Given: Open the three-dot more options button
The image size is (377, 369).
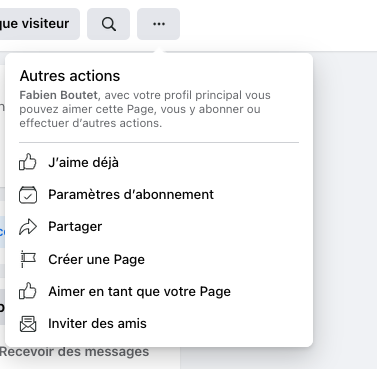Looking at the screenshot, I should [x=159, y=24].
